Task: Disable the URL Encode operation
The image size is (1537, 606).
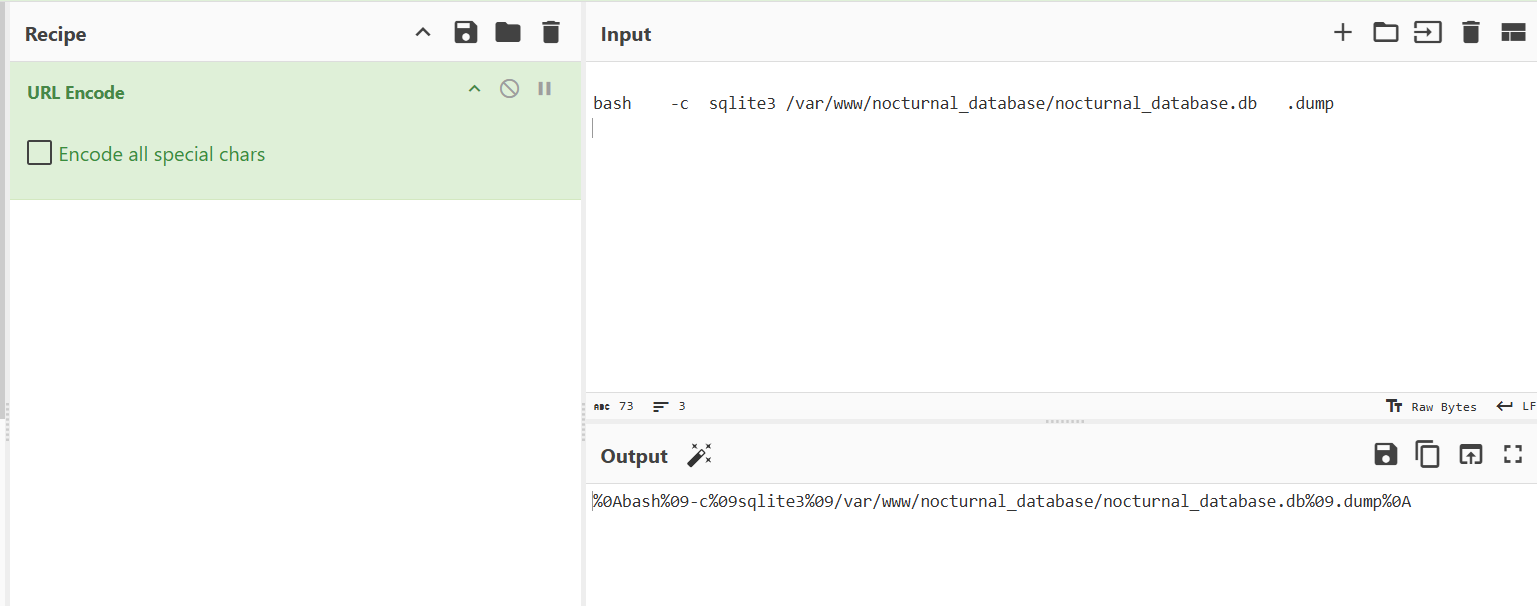Action: pos(509,89)
